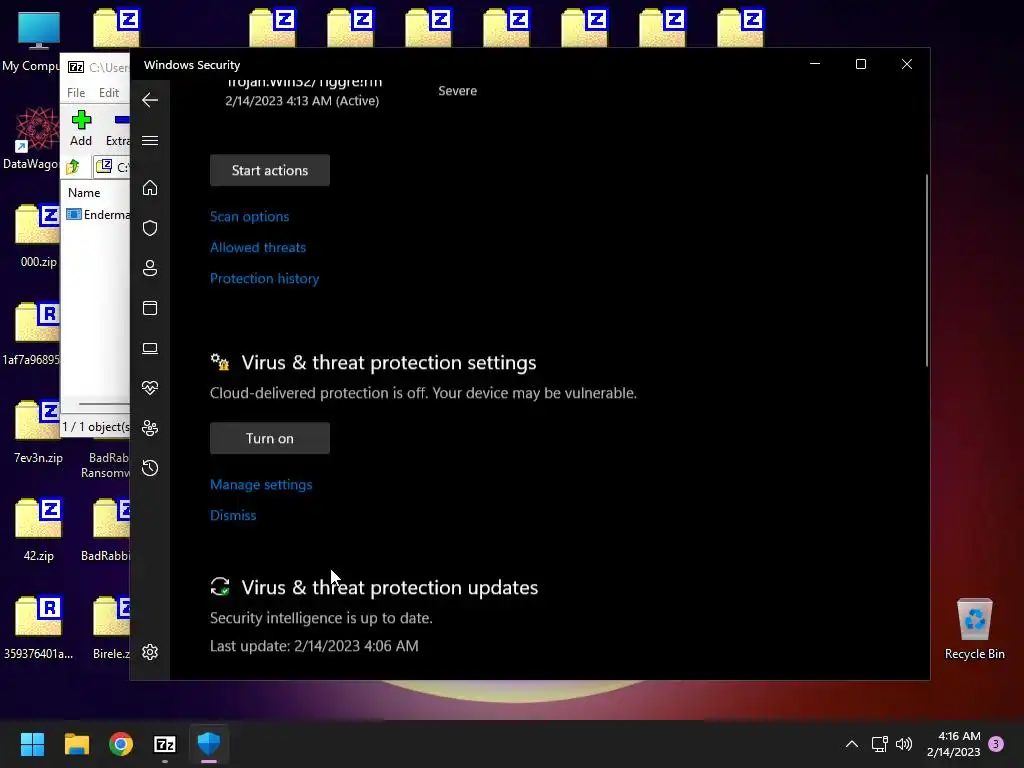Viewport: 1024px width, 768px height.
Task: Select Birele zip desktop file
Action: 111,628
